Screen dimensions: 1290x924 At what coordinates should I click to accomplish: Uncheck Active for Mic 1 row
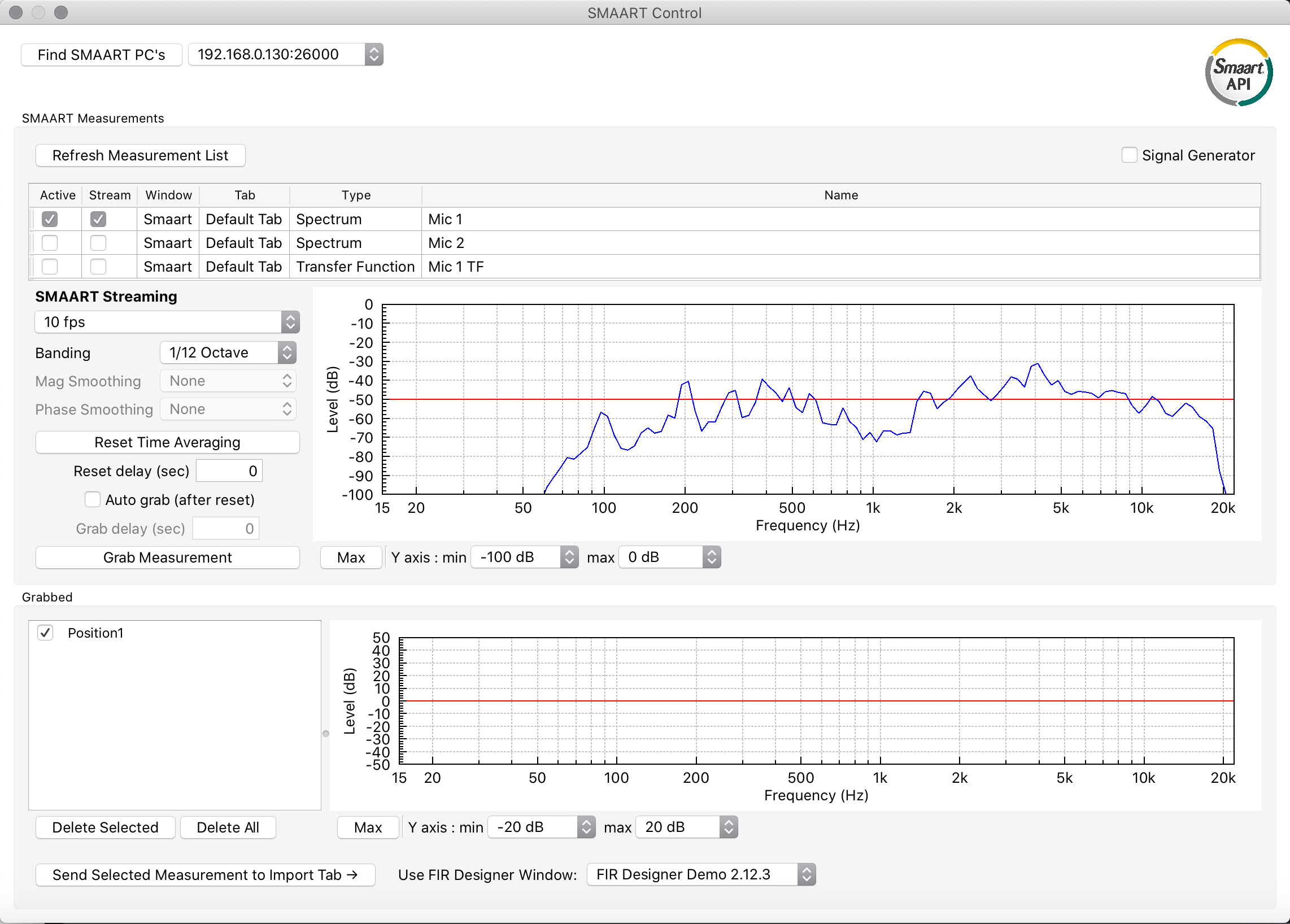click(50, 219)
